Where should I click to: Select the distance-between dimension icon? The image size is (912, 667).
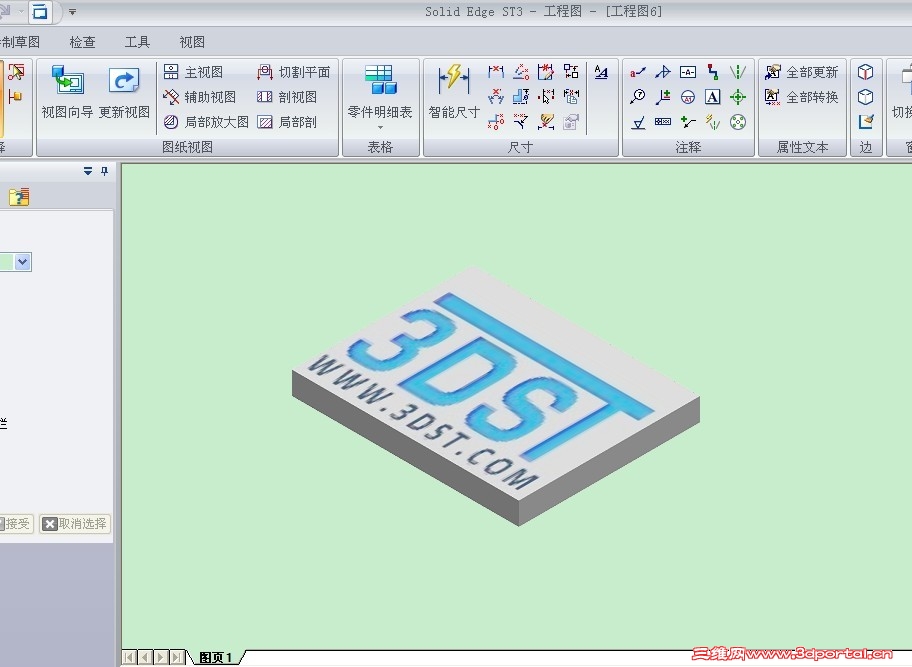(x=496, y=72)
